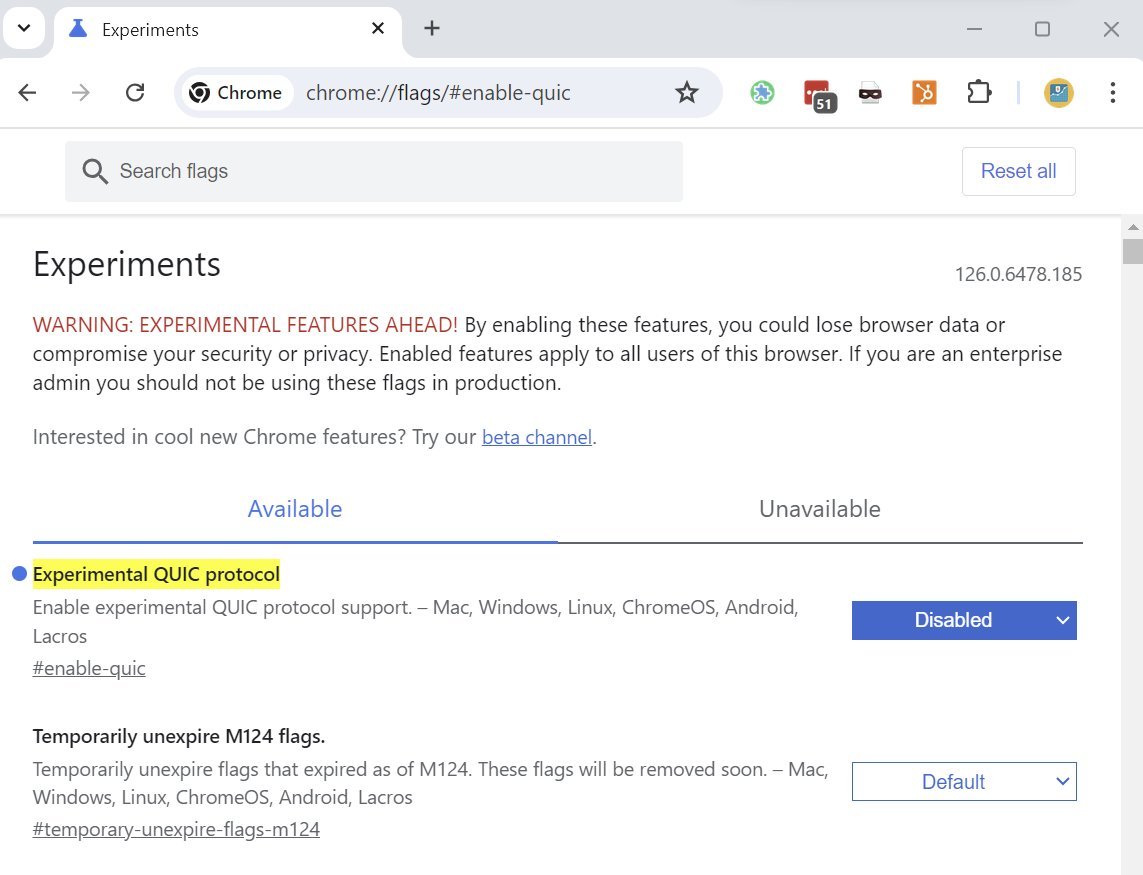1143x875 pixels.
Task: Open a new tab with the plus button
Action: pyautogui.click(x=432, y=28)
